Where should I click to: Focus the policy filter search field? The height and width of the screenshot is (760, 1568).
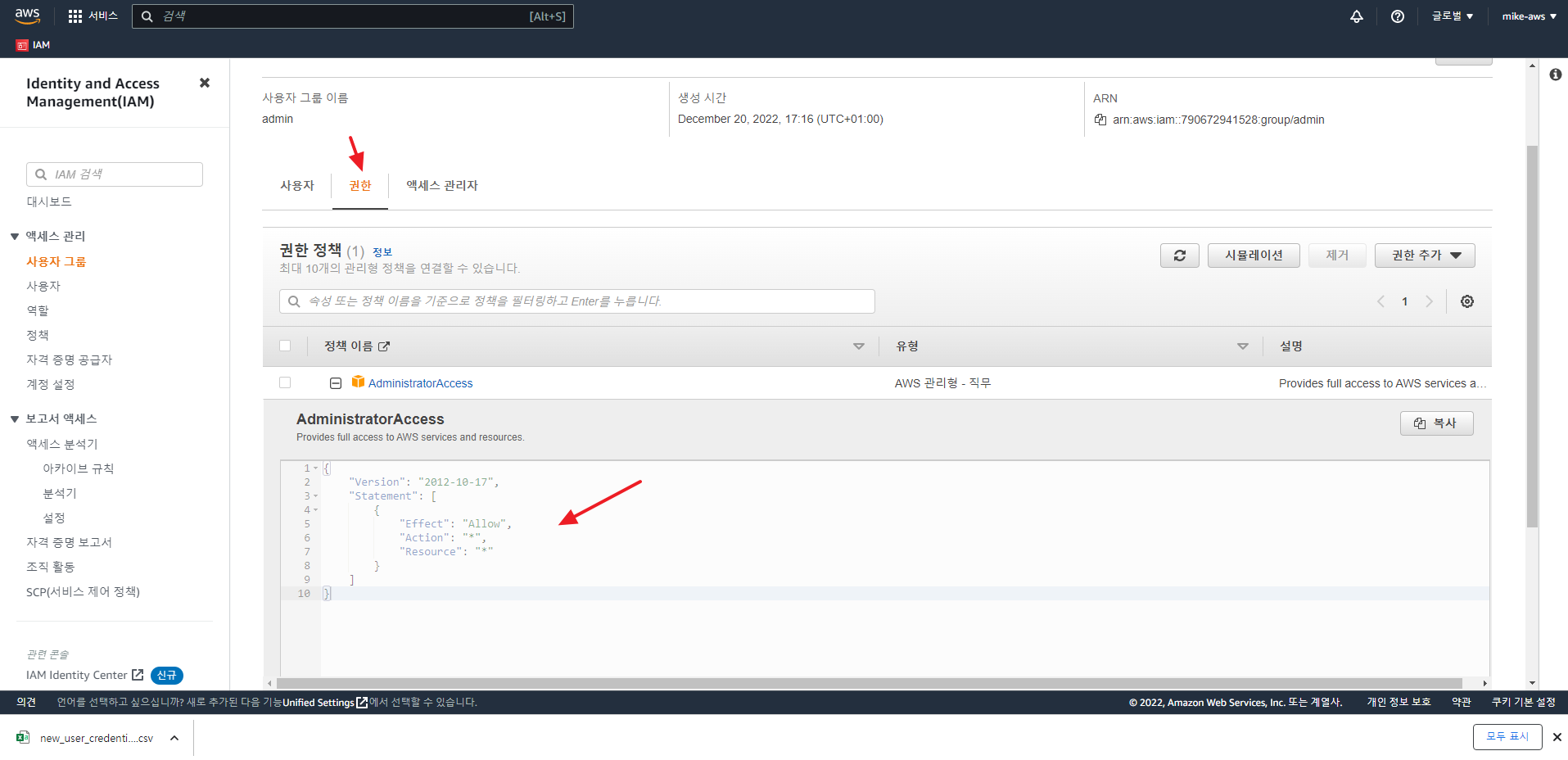577,301
